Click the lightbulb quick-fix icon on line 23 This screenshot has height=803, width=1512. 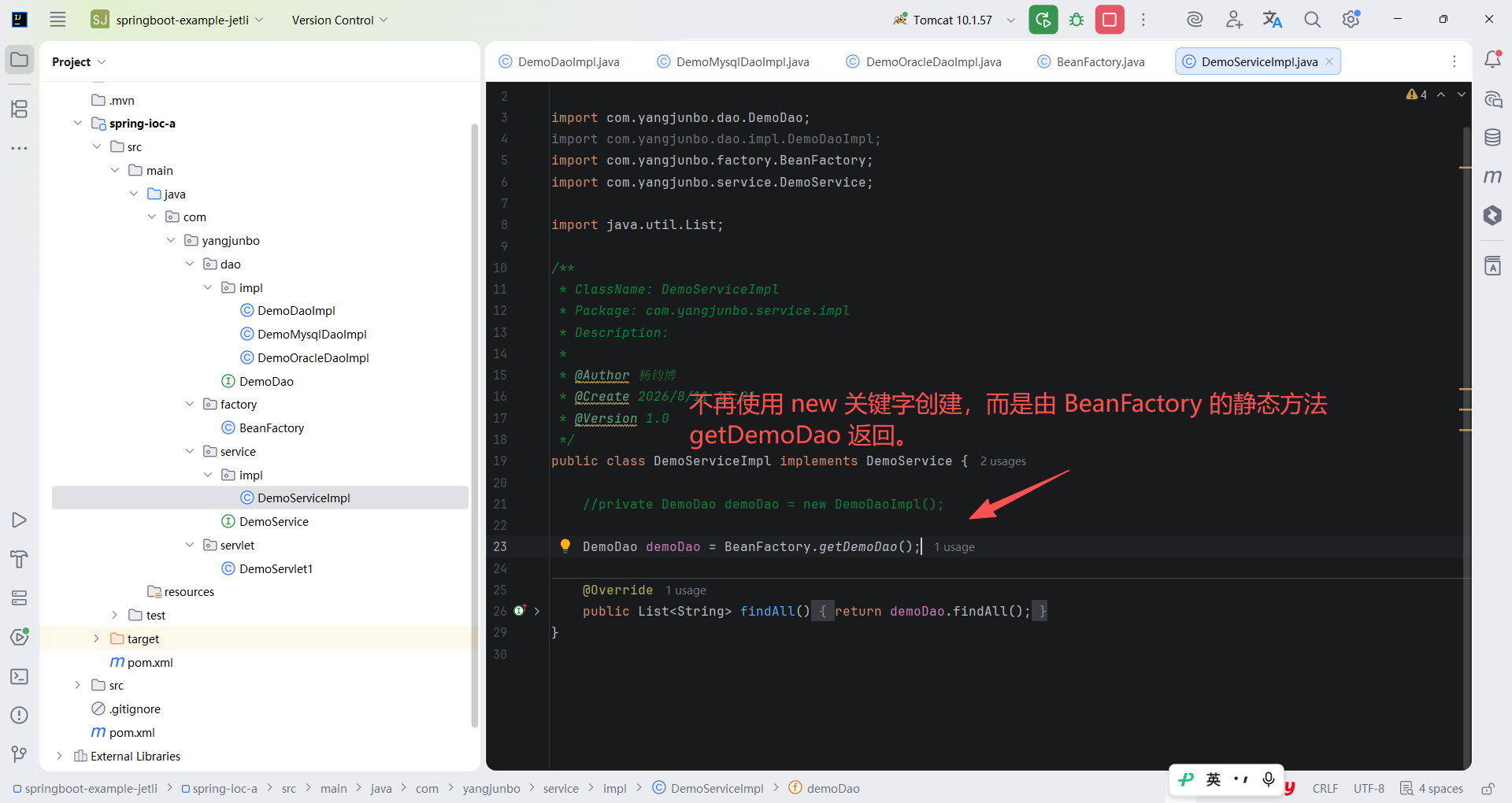click(565, 546)
